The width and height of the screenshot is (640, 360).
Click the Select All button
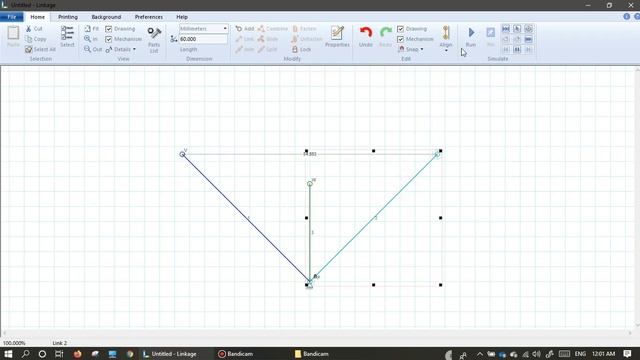point(40,49)
